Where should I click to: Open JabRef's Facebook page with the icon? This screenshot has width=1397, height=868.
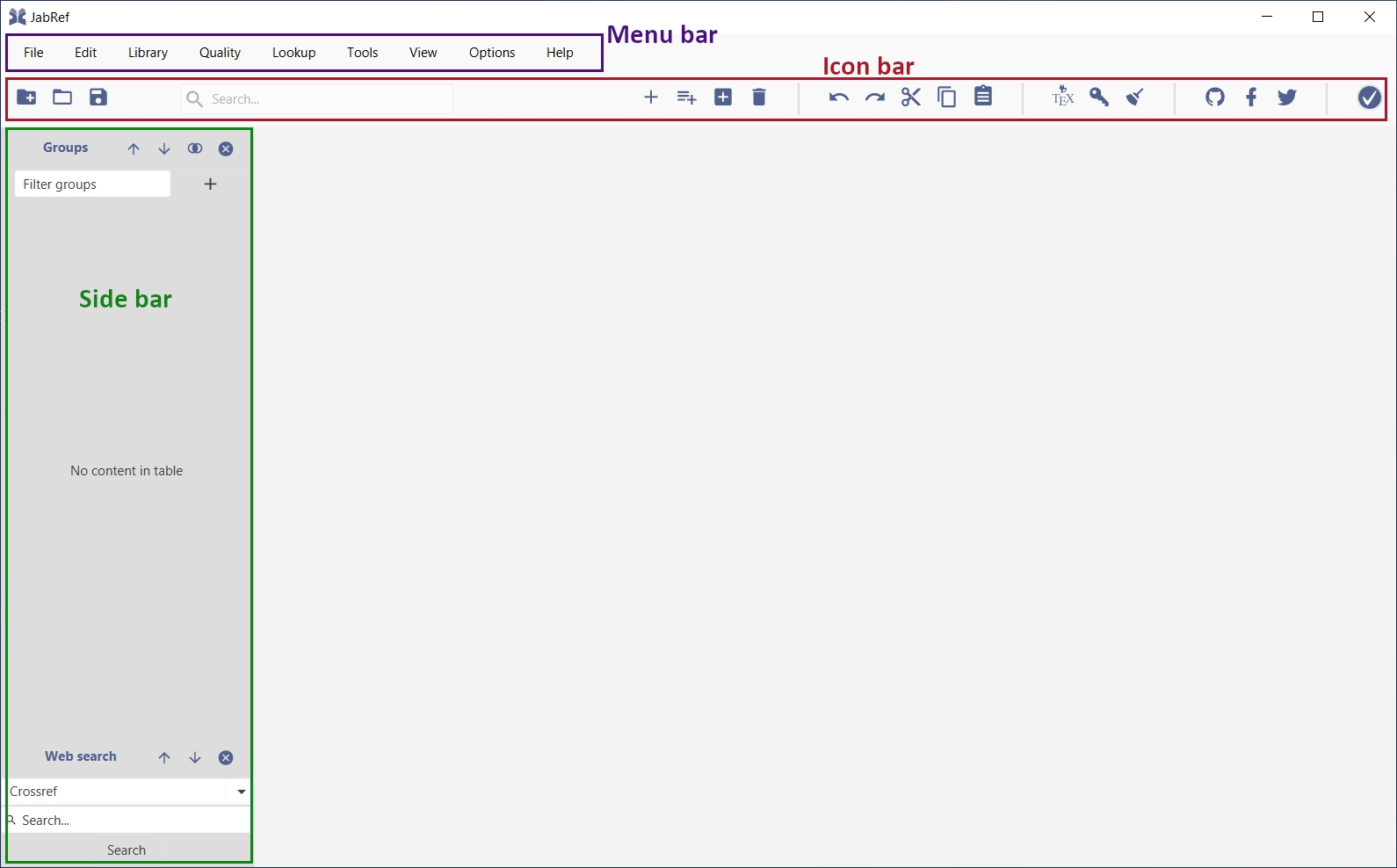pyautogui.click(x=1251, y=97)
